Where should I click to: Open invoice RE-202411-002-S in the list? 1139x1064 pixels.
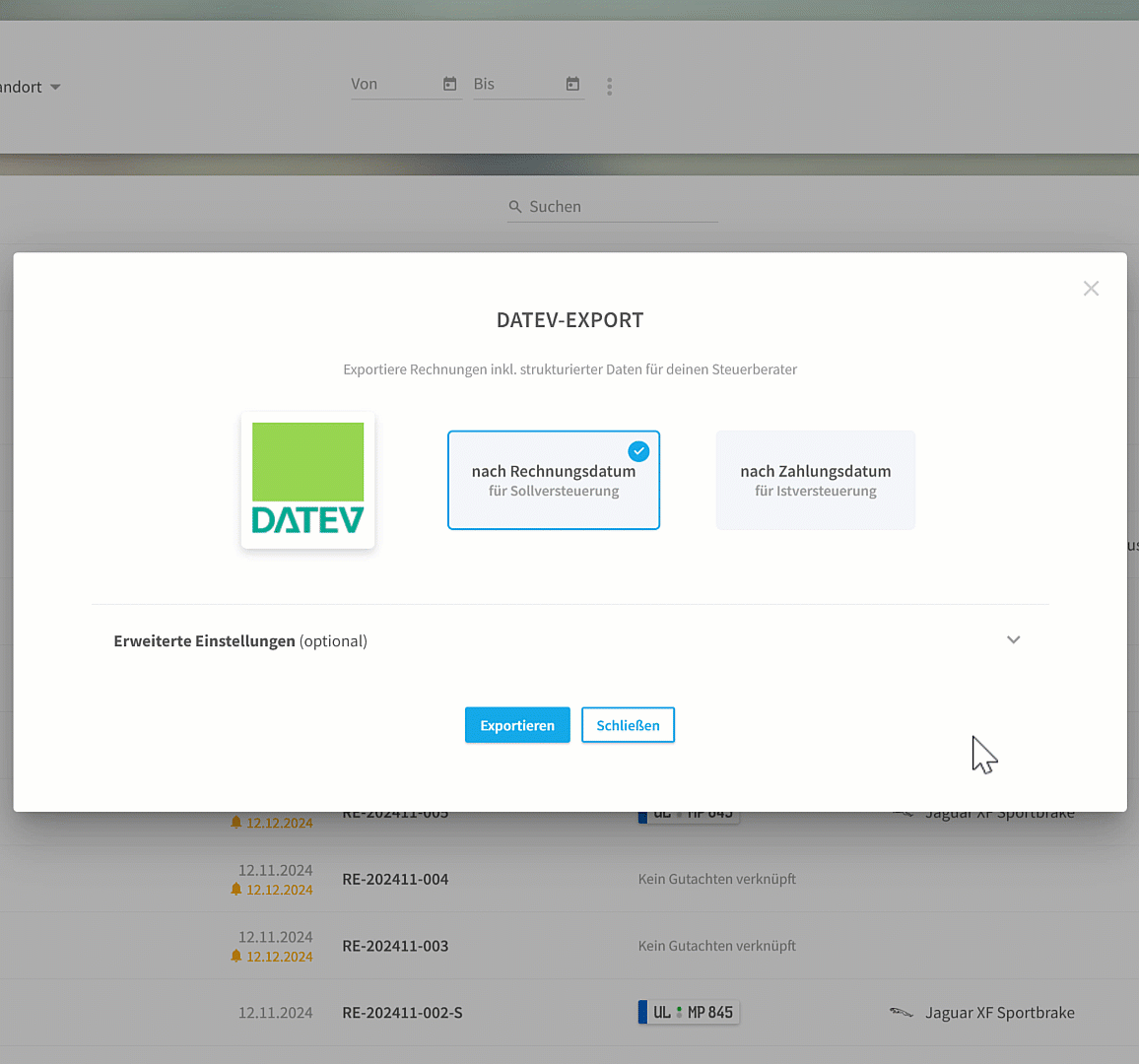(x=402, y=1013)
